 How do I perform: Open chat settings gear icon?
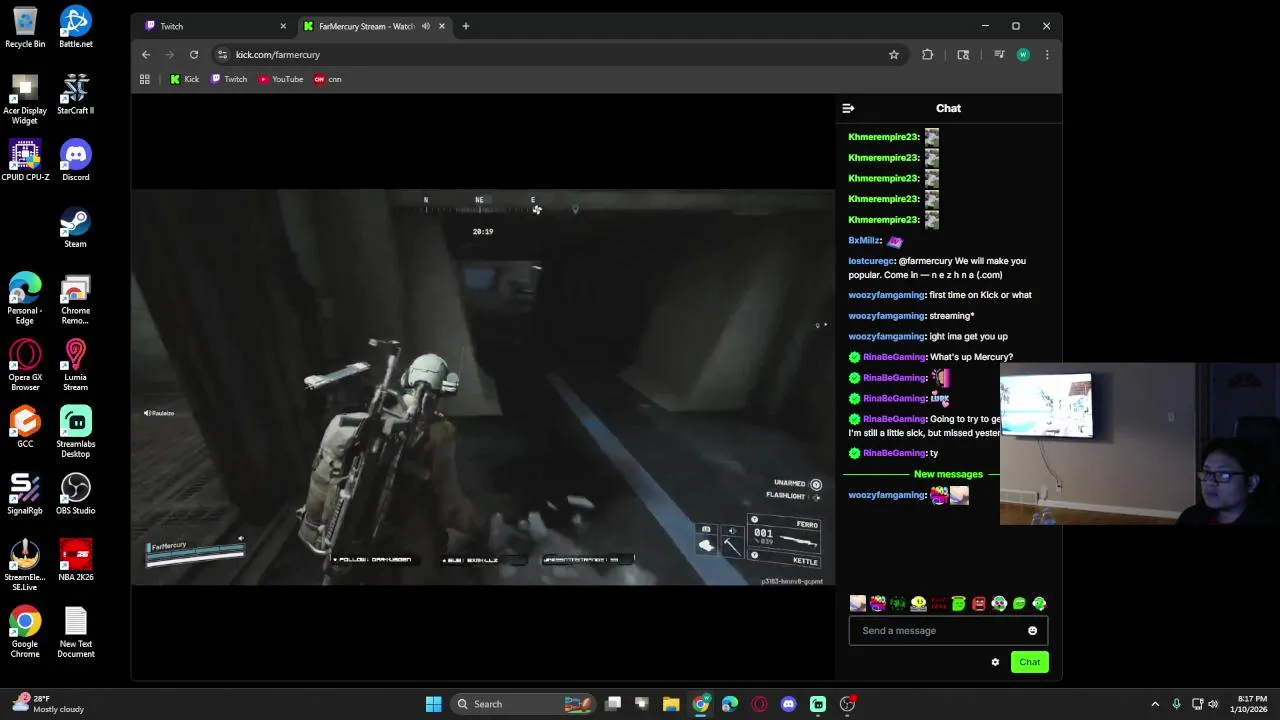[x=995, y=662]
